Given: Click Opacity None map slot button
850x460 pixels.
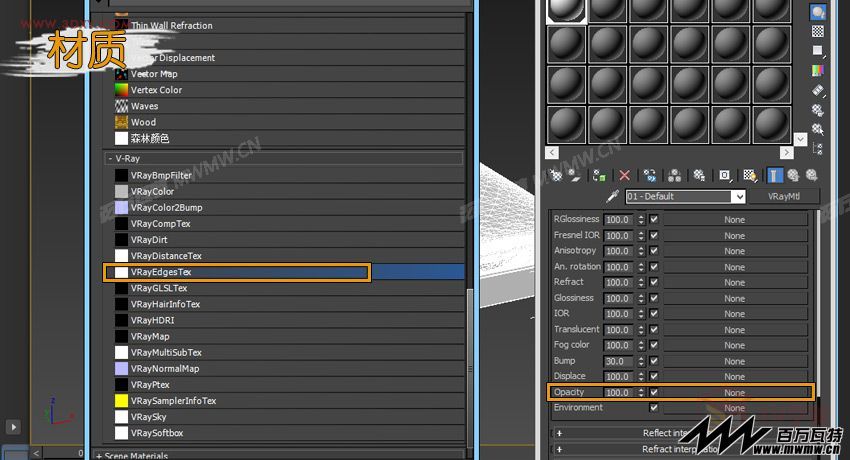Looking at the screenshot, I should tap(735, 393).
